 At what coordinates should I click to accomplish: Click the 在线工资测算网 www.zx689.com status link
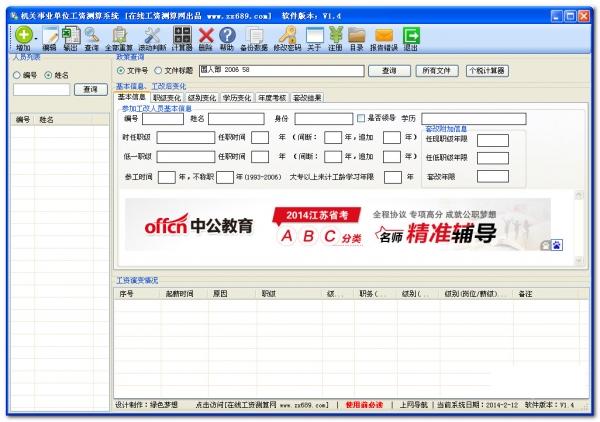point(262,405)
